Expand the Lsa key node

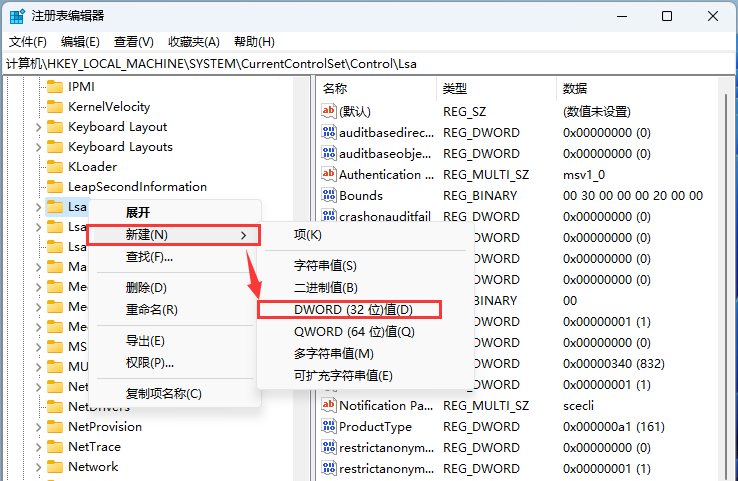(x=38, y=207)
